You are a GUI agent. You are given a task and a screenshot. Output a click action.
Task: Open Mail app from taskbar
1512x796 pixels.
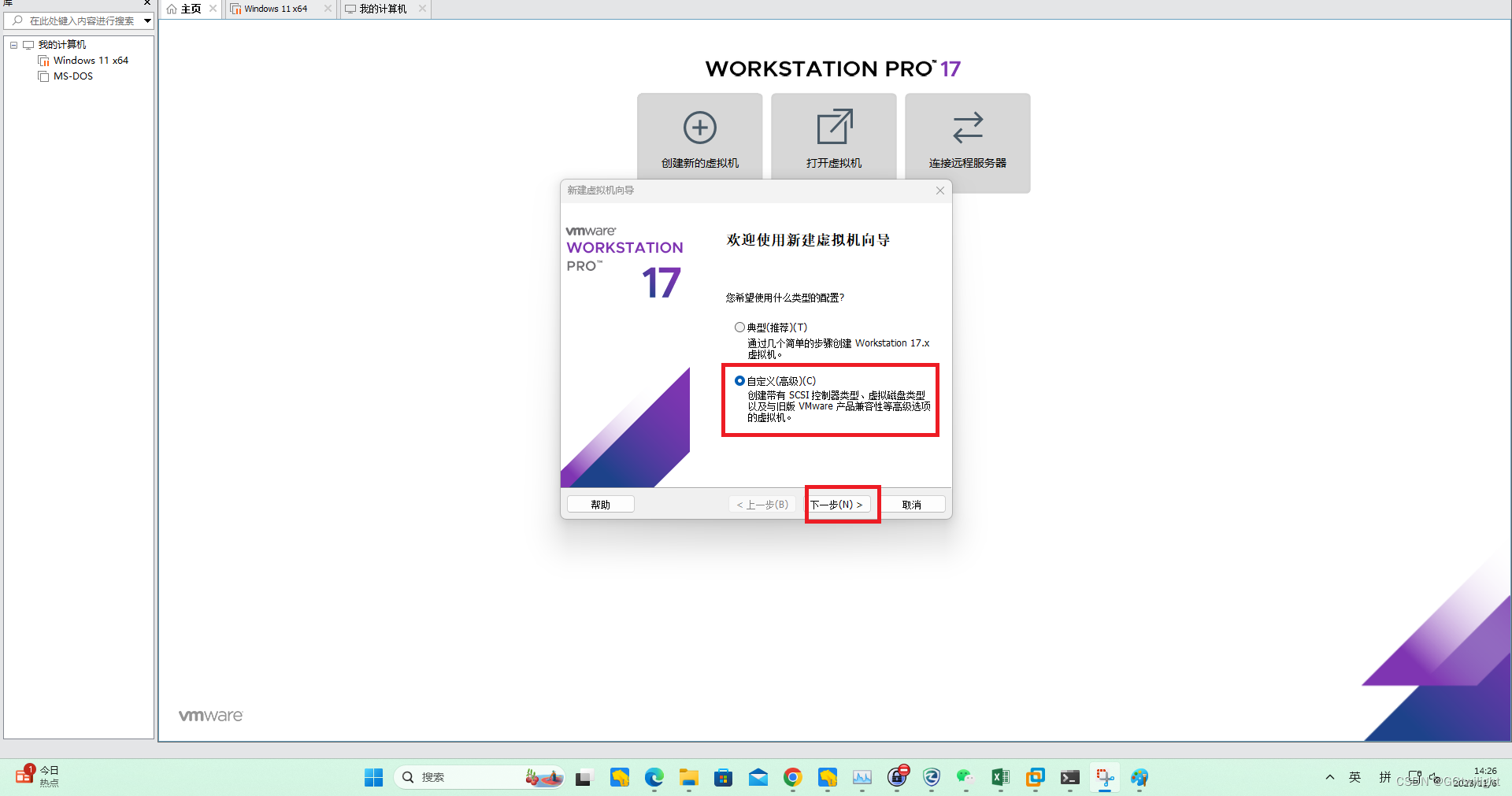click(x=758, y=778)
